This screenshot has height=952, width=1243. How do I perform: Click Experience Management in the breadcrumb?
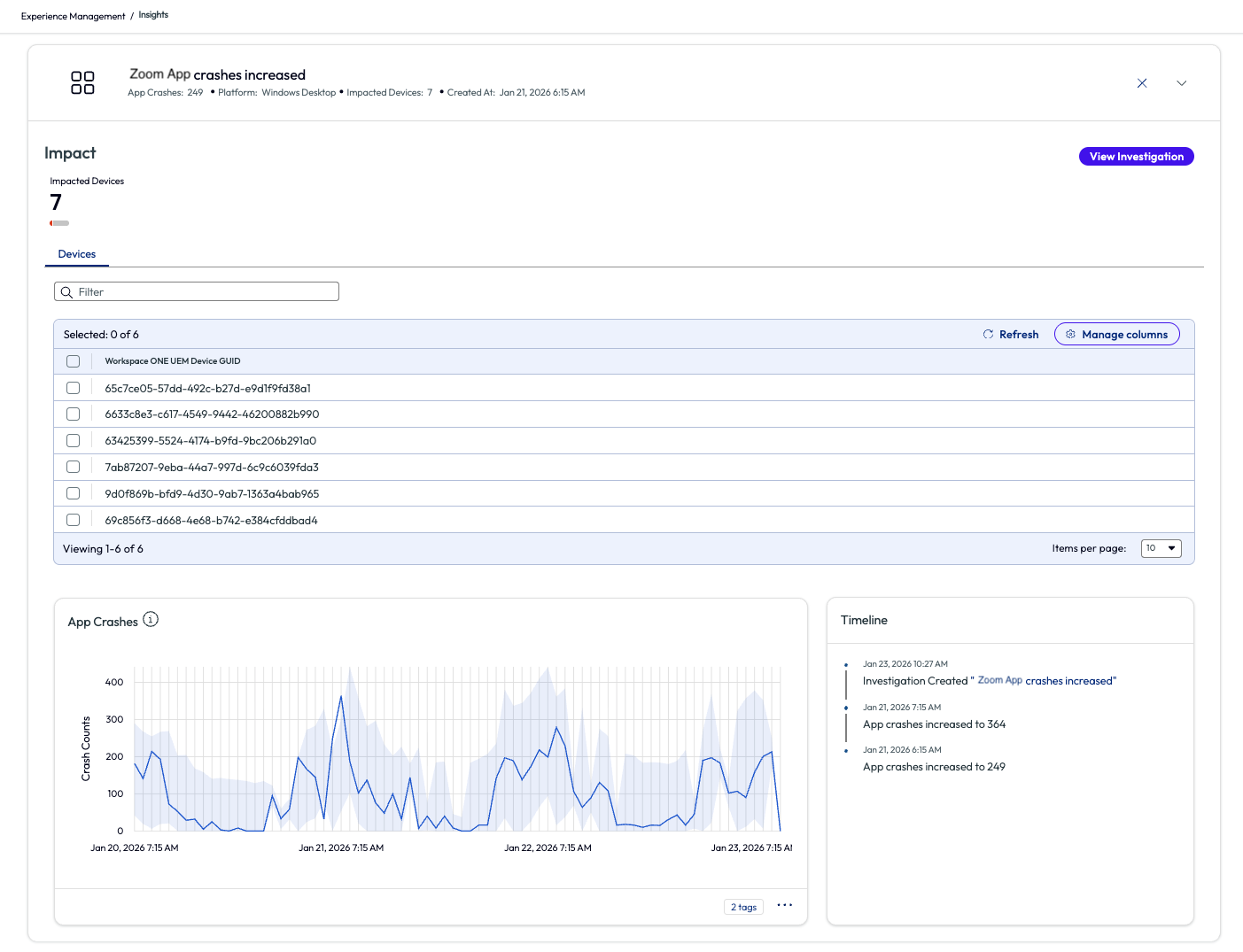pyautogui.click(x=74, y=16)
